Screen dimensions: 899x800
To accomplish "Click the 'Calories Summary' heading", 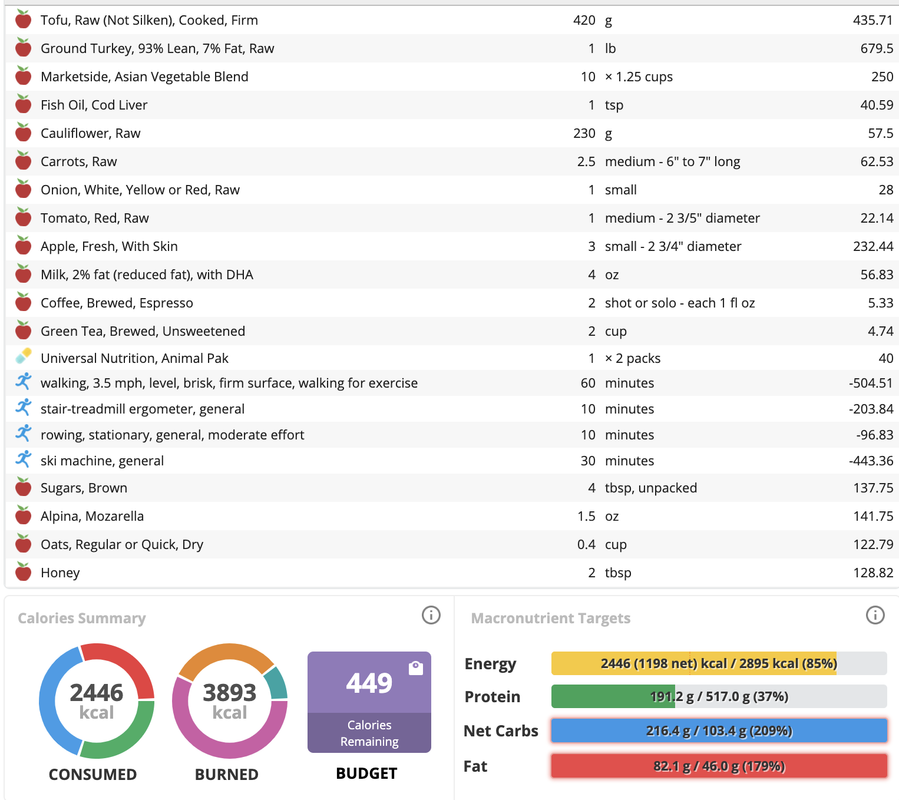I will [81, 618].
